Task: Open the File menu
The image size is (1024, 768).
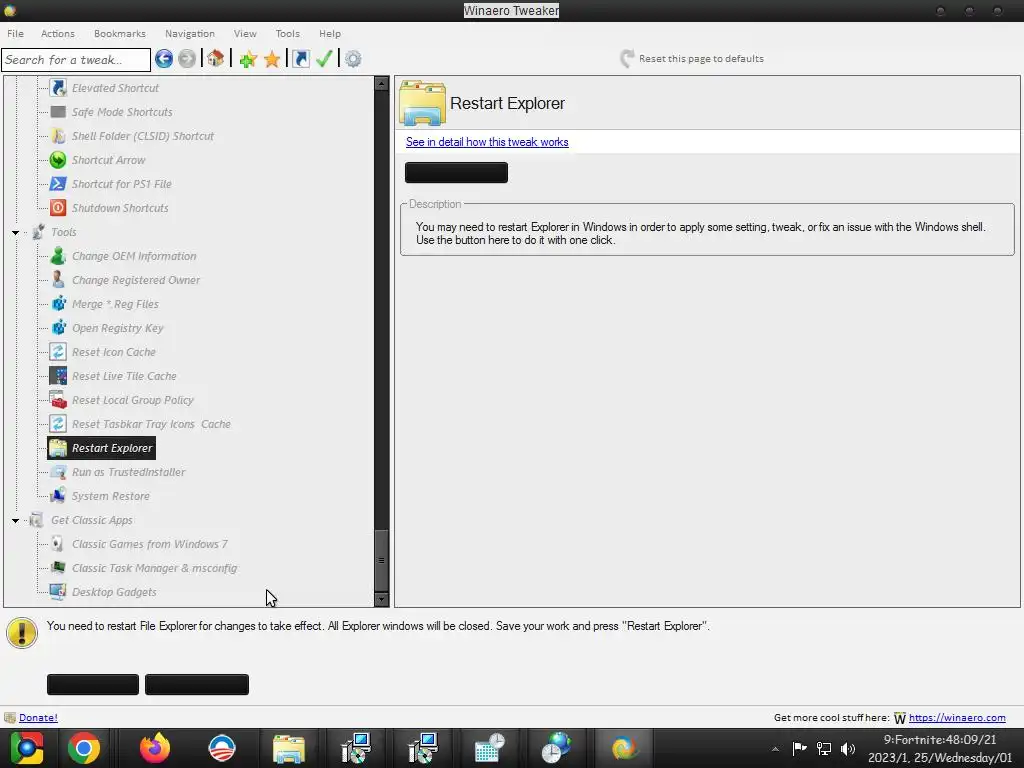Action: pyautogui.click(x=15, y=33)
